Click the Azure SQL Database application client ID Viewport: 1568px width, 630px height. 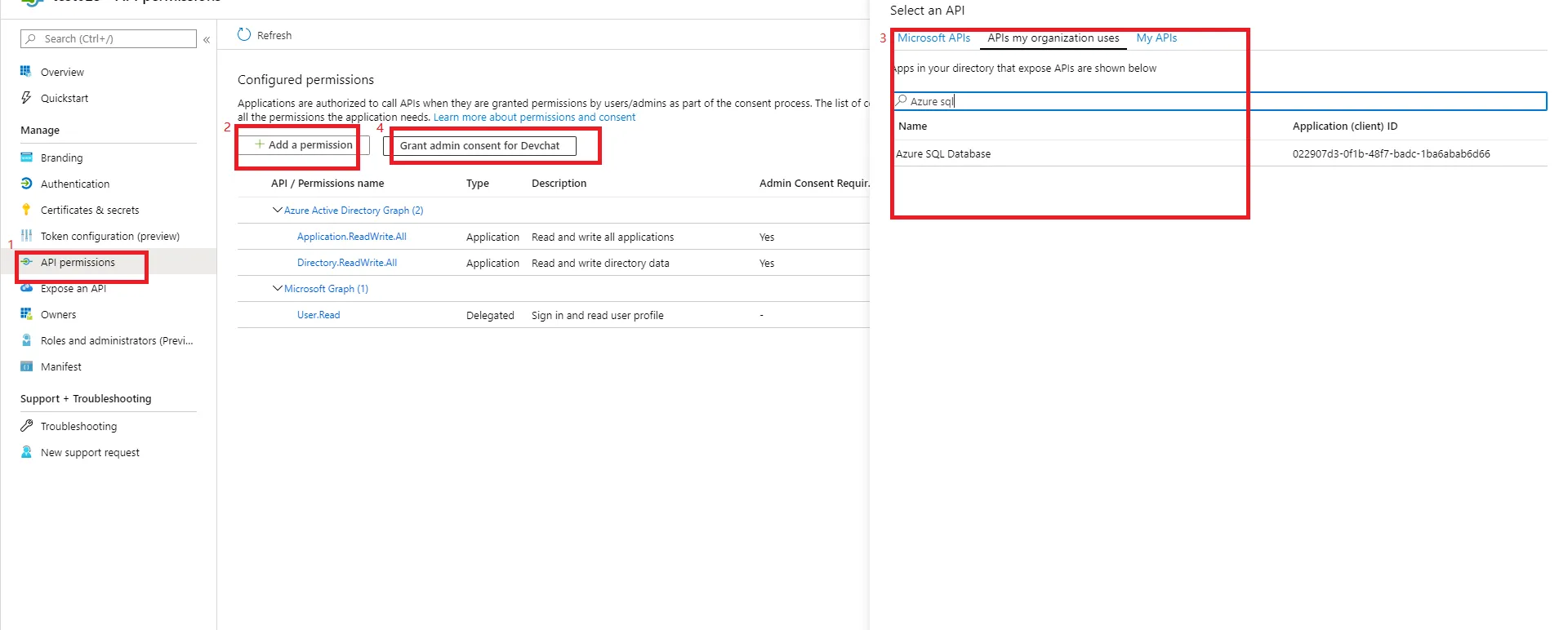tap(1391, 153)
